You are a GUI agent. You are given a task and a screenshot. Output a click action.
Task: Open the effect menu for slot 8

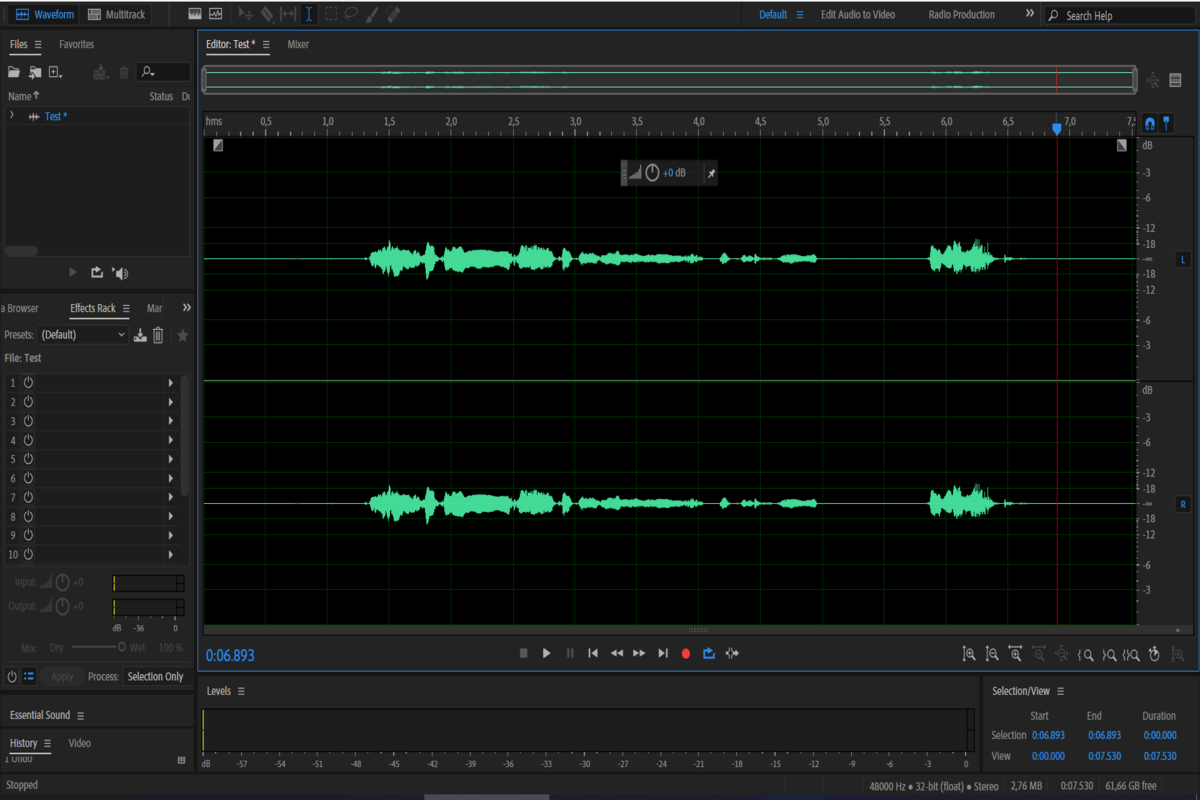[171, 516]
